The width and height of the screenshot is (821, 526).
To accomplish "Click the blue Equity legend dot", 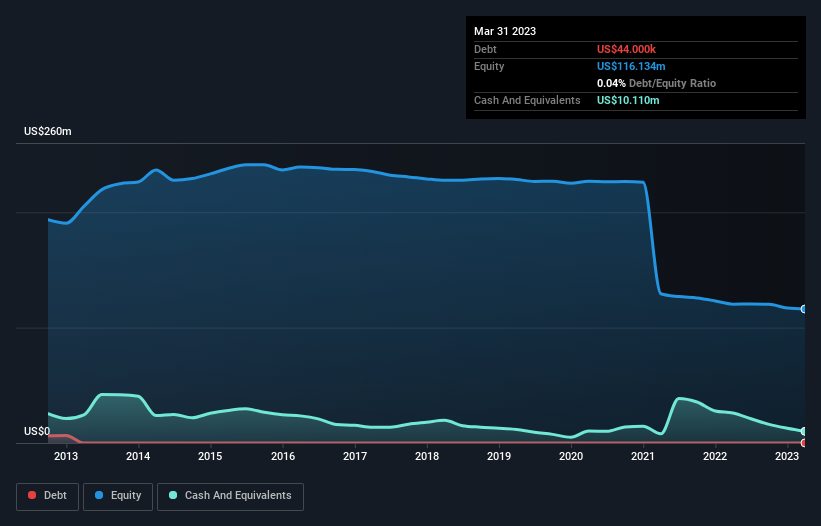I will (99, 495).
